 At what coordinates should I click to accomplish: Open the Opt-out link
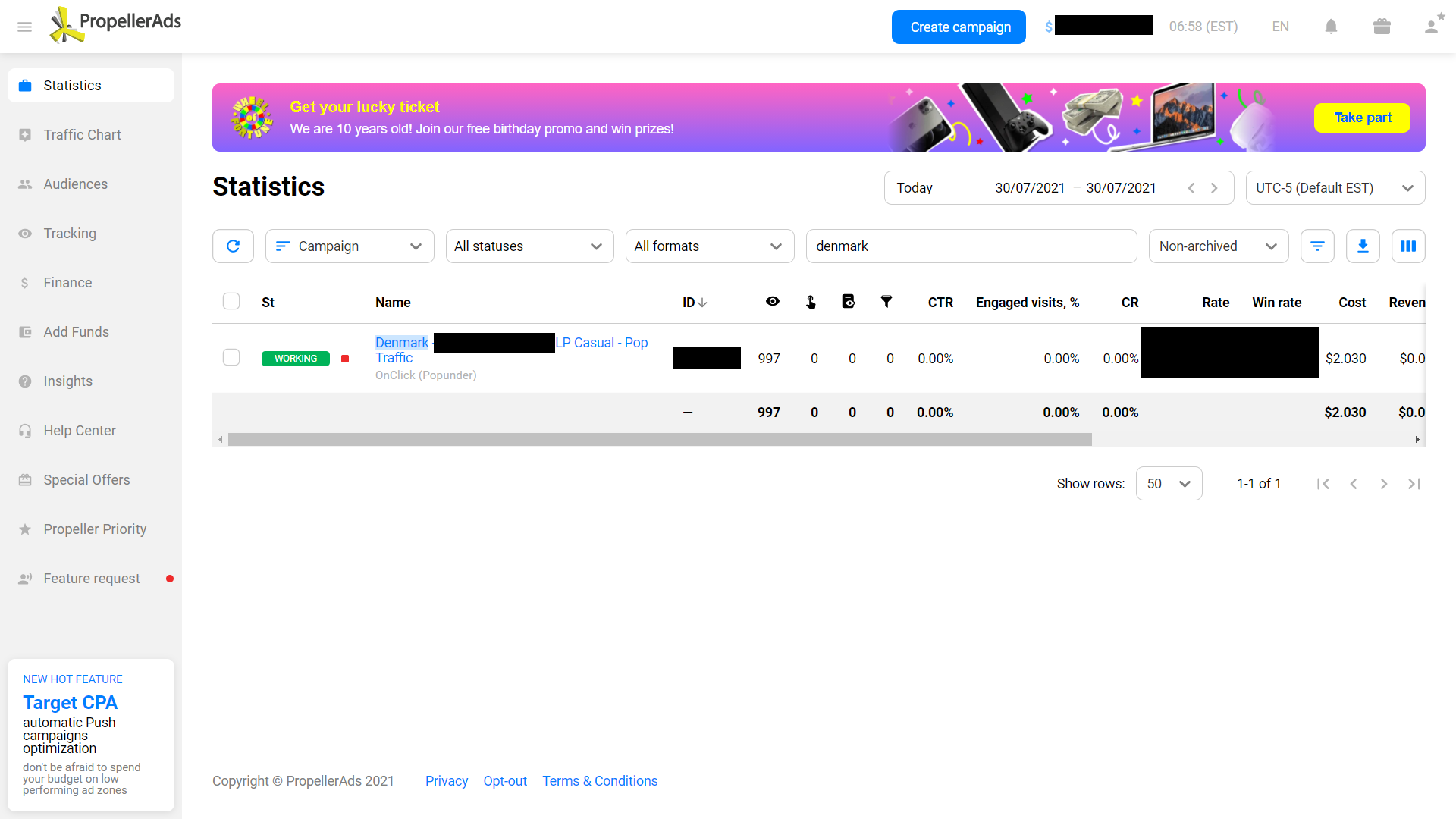tap(505, 781)
